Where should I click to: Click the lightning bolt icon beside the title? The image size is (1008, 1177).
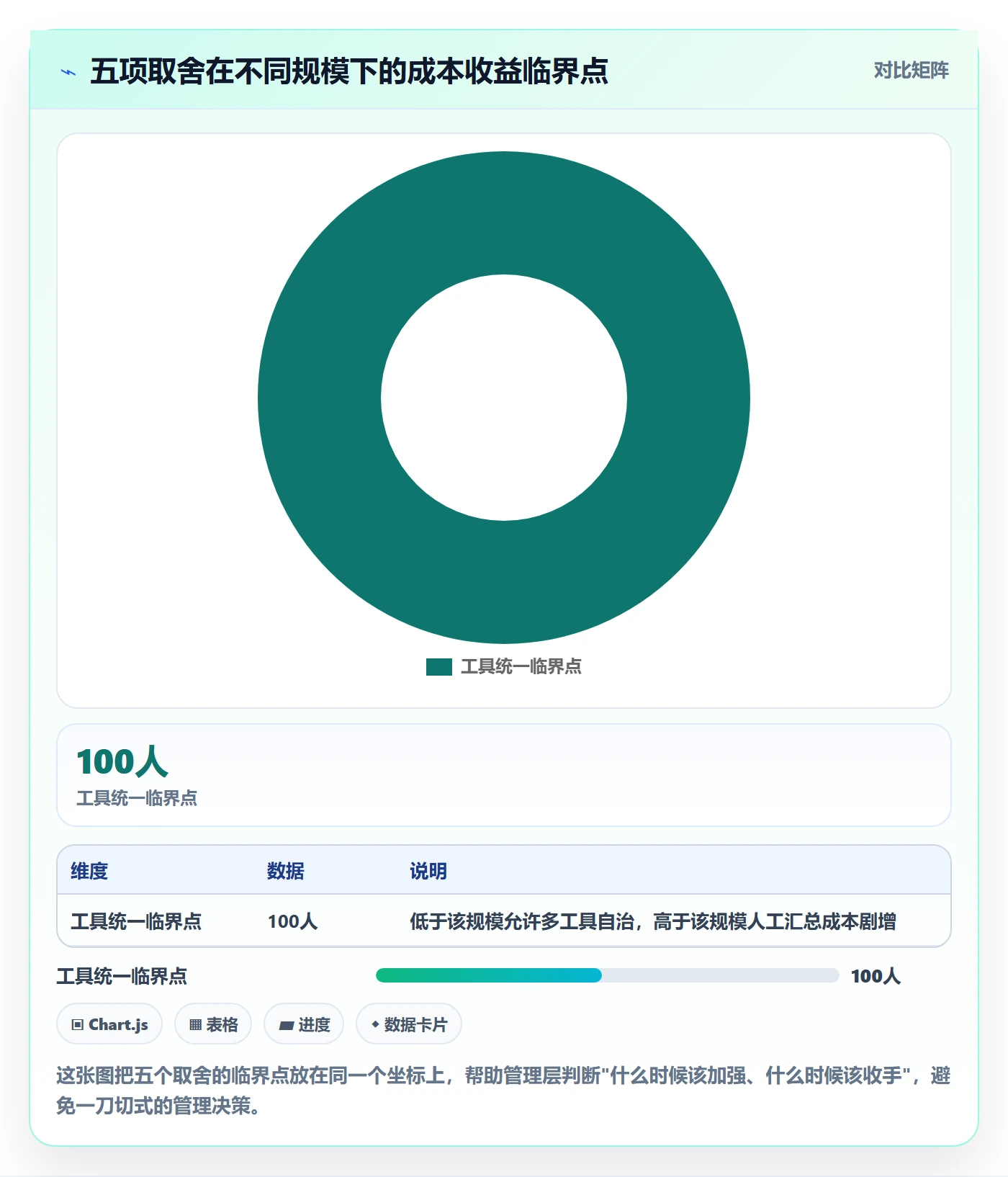68,72
